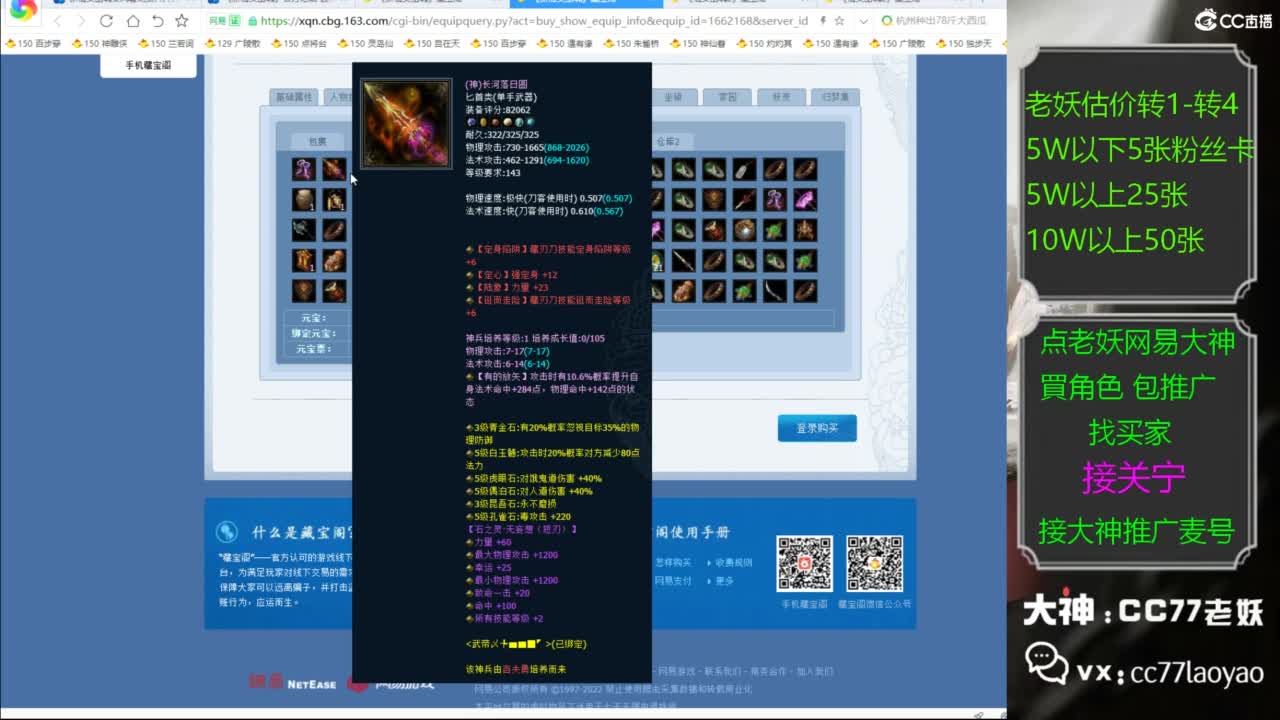The width and height of the screenshot is (1280, 720).
Task: Open the 150 神雕侠 bookmark
Action: [x=99, y=44]
